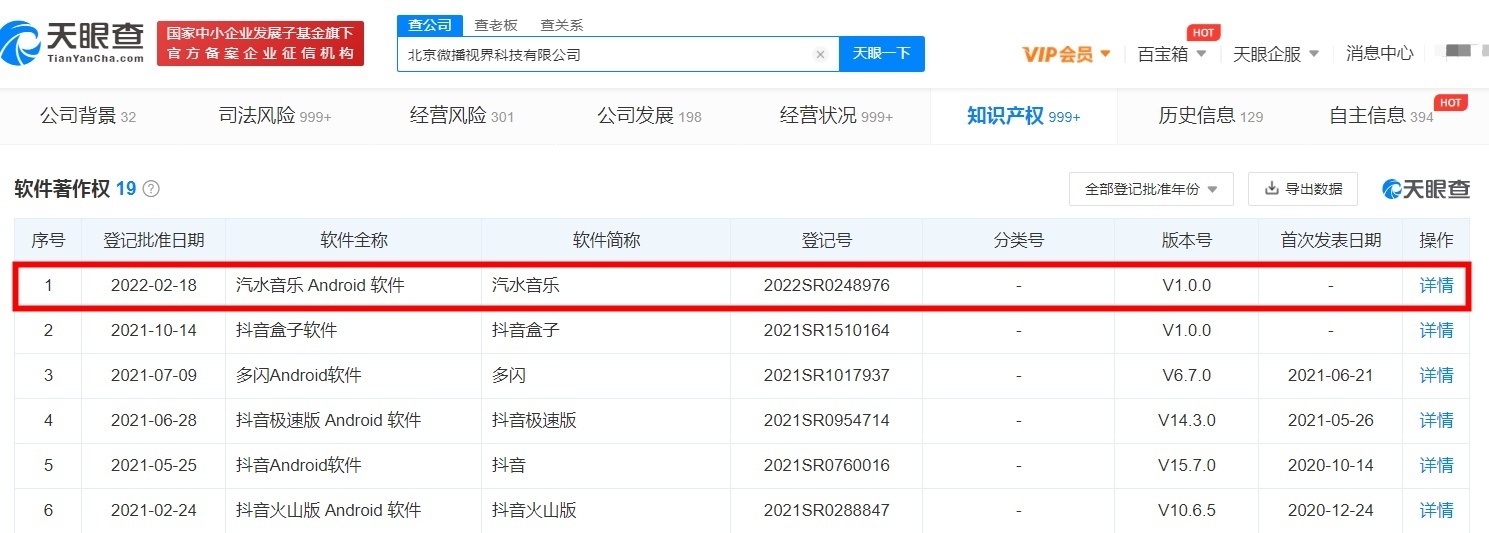This screenshot has width=1489, height=533.
Task: Click the 首次发表日期 column header
Action: [1331, 240]
